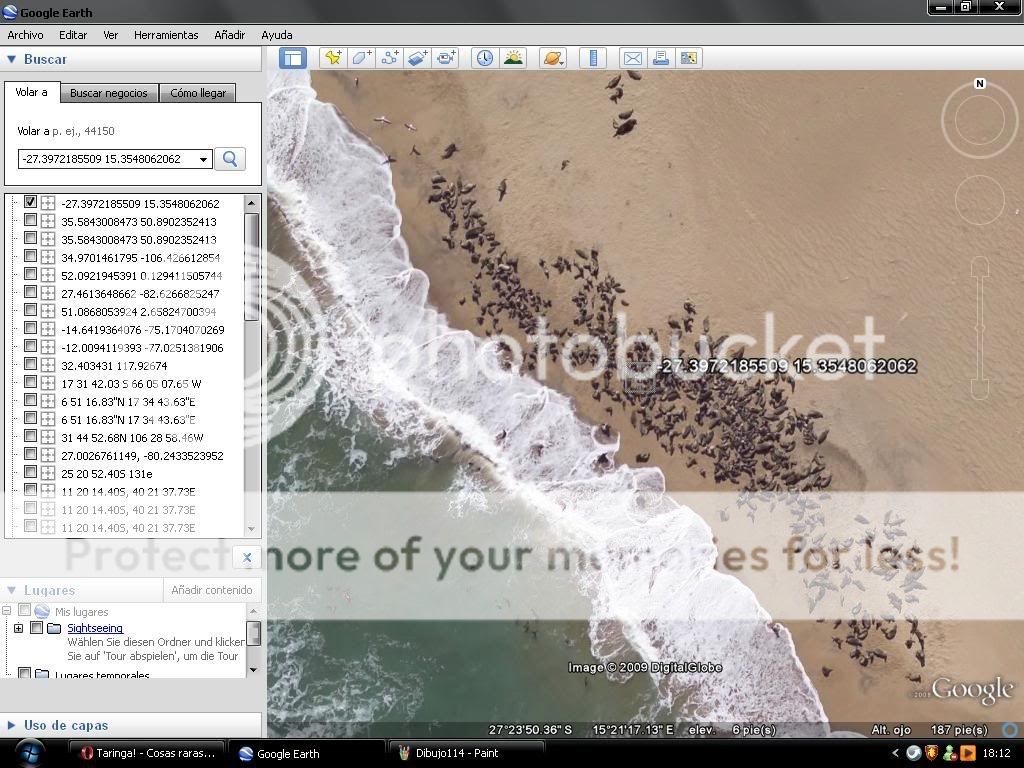Click the N north indicator on the compass
The width and height of the screenshot is (1024, 768).
pyautogui.click(x=980, y=84)
